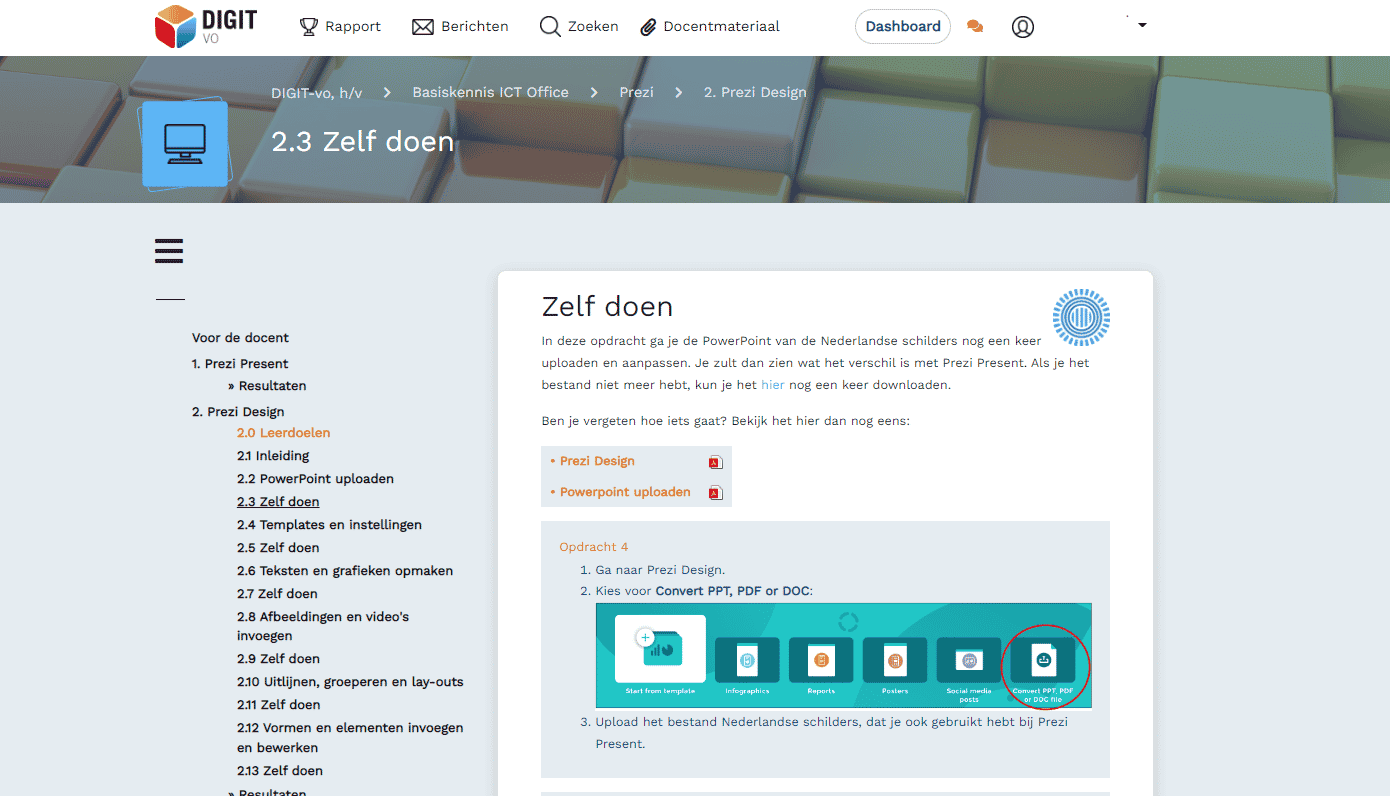Collapse the sidebar with the hamburger icon
This screenshot has width=1390, height=796.
(x=169, y=251)
